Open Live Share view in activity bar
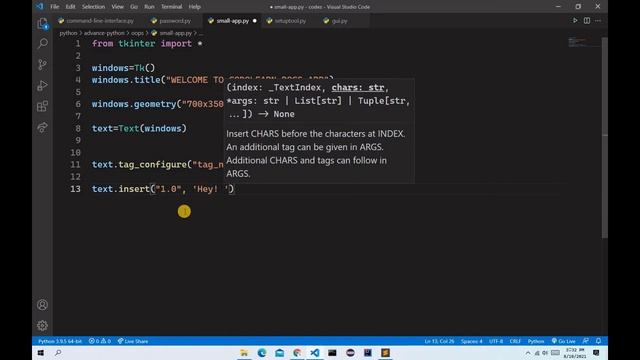This screenshot has width=640, height=360. (42, 127)
